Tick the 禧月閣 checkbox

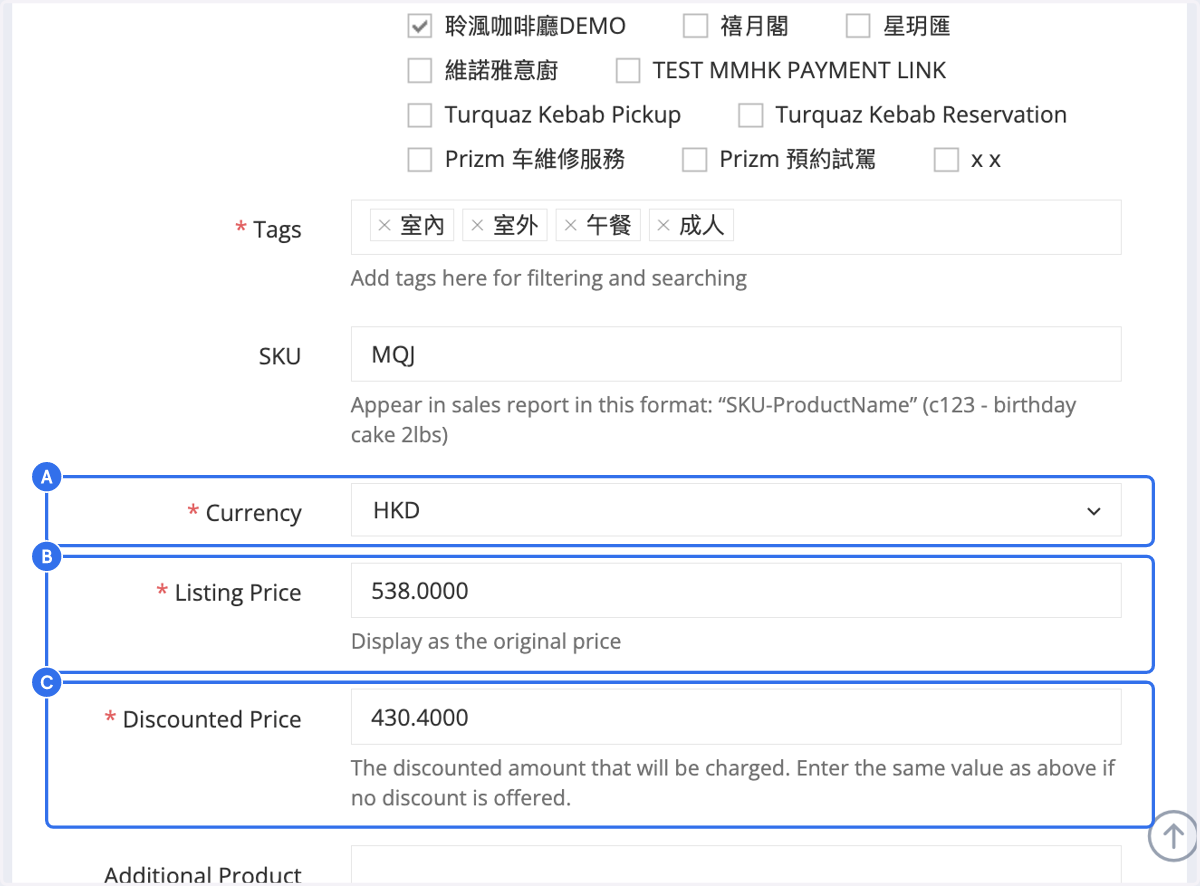pos(695,26)
